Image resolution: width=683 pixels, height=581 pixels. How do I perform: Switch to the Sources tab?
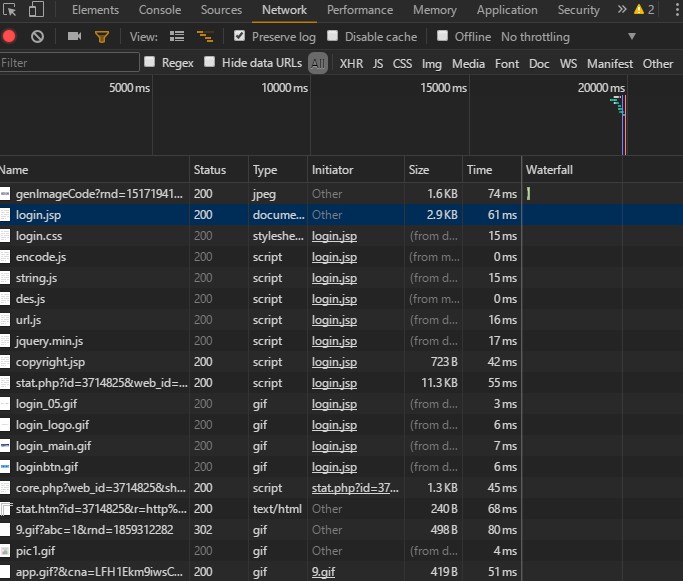point(221,10)
